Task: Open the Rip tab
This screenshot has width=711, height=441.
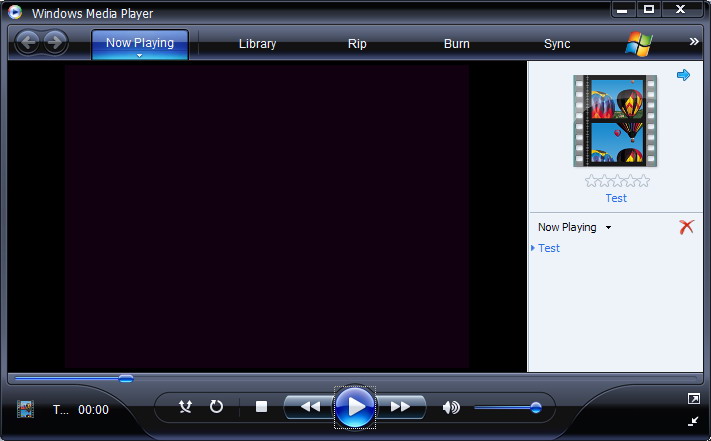Action: [357, 44]
